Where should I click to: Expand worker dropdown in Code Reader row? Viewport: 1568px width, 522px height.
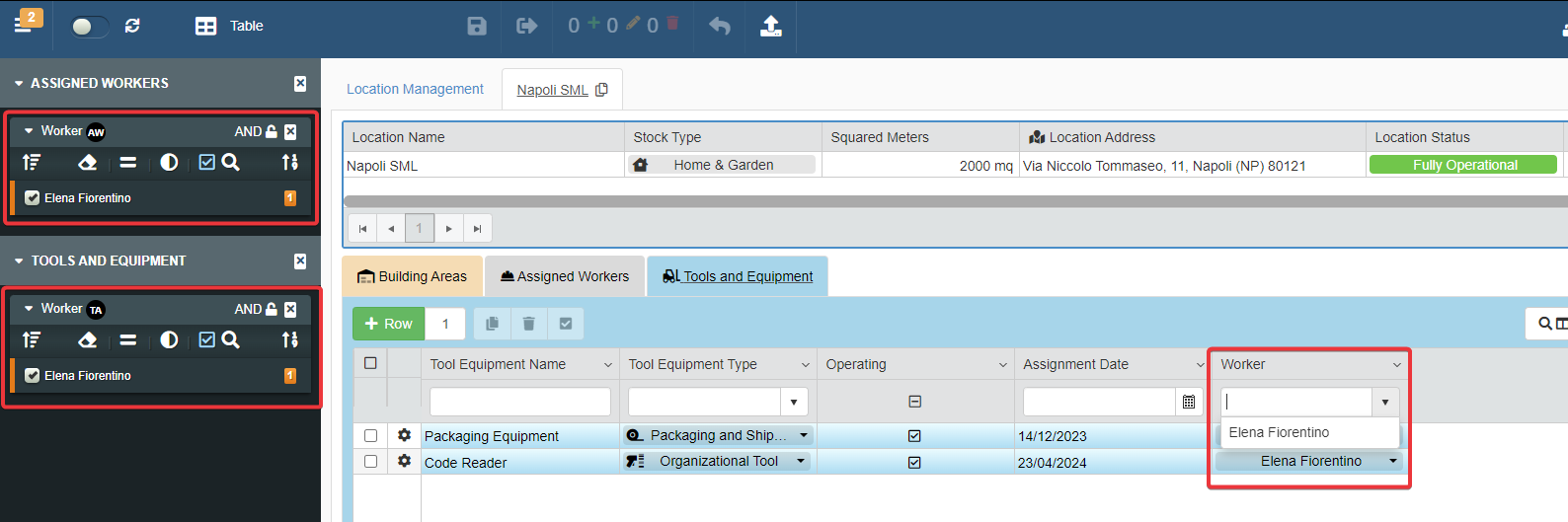coord(1393,461)
